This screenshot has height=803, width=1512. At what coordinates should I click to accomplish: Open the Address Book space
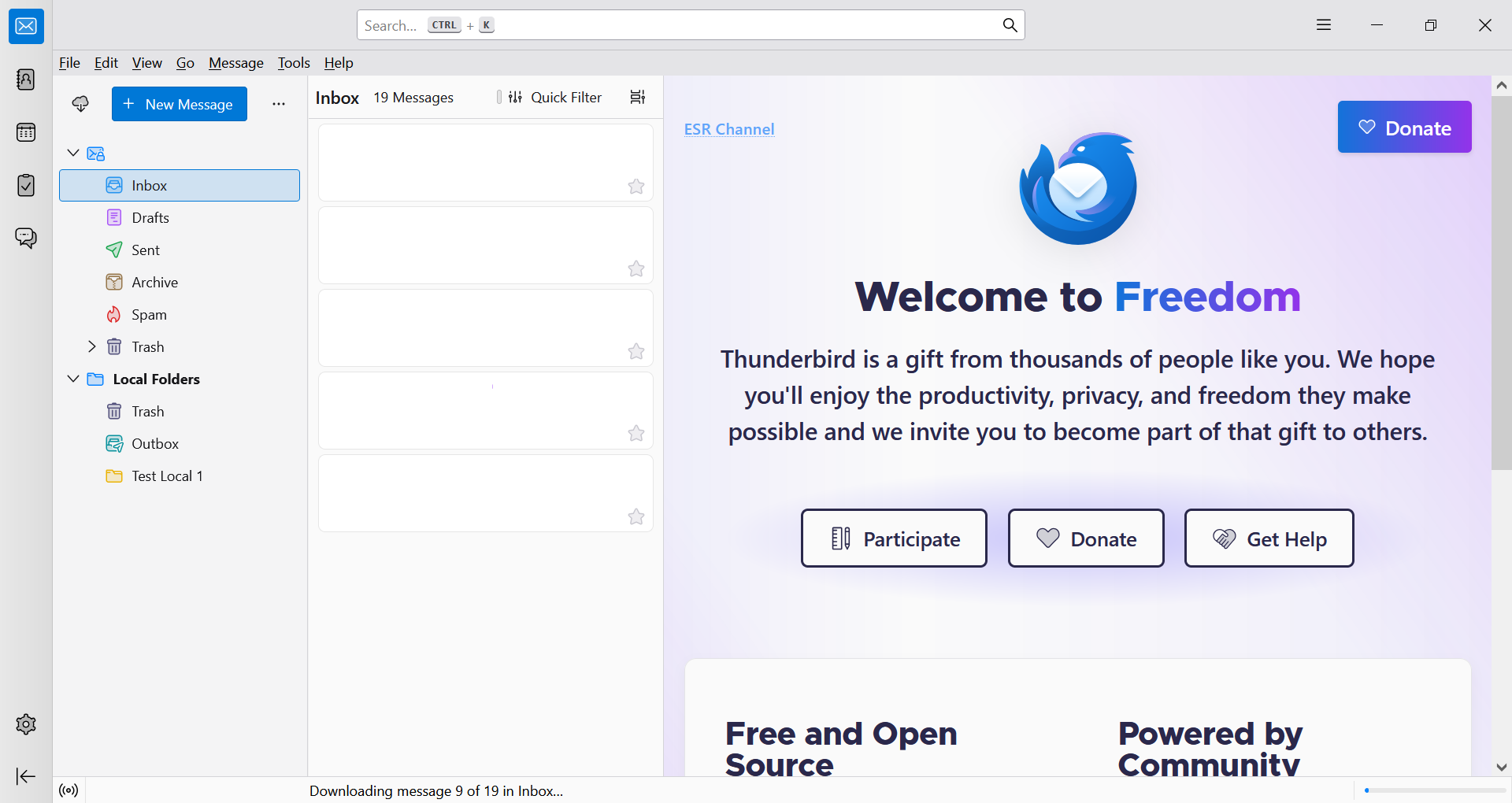(26, 80)
